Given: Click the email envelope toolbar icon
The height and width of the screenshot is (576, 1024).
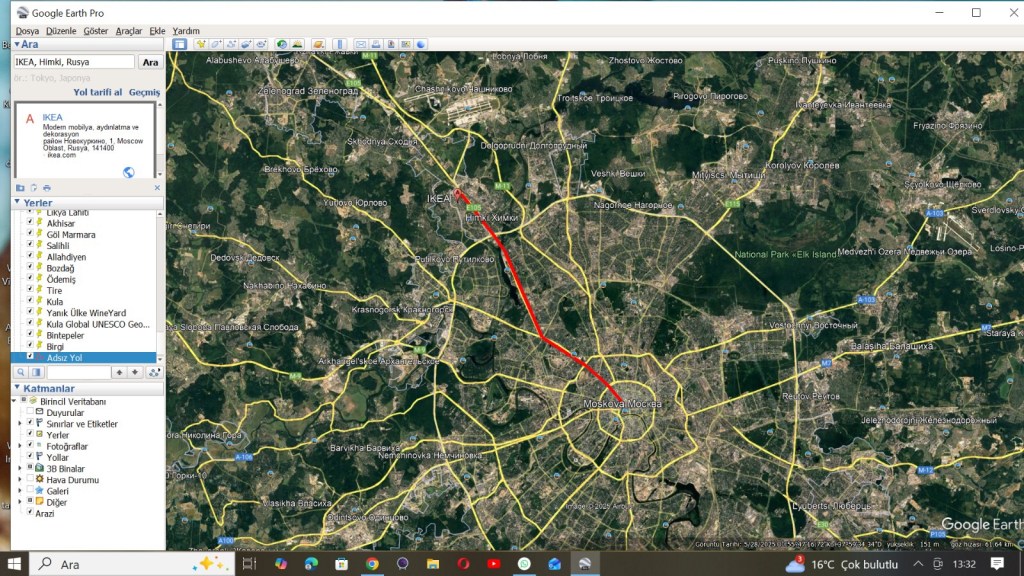Looking at the screenshot, I should (361, 44).
